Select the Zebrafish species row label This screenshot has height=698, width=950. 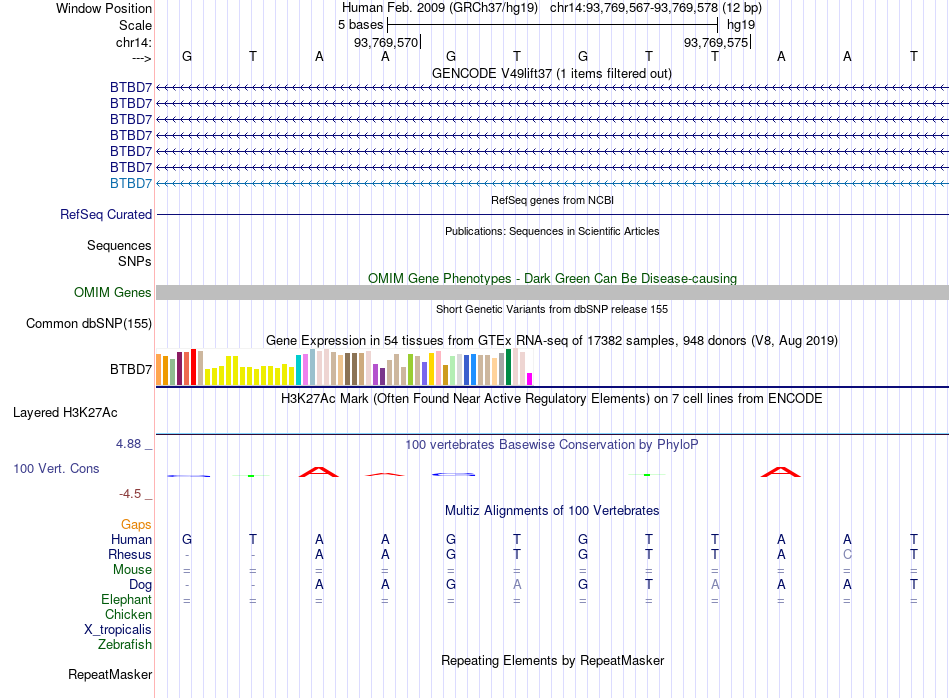[125, 645]
